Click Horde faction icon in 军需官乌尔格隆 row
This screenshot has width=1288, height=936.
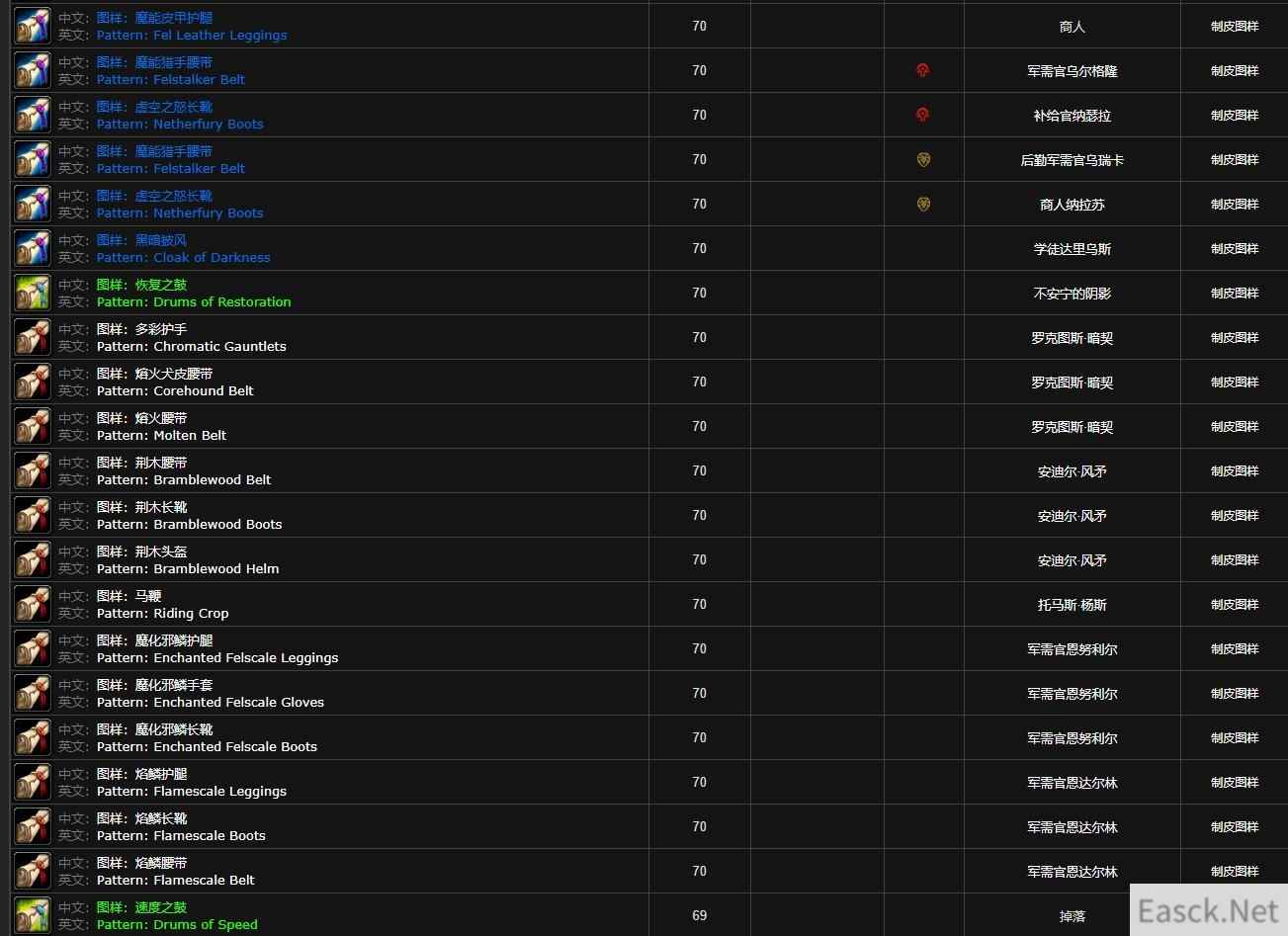click(923, 70)
